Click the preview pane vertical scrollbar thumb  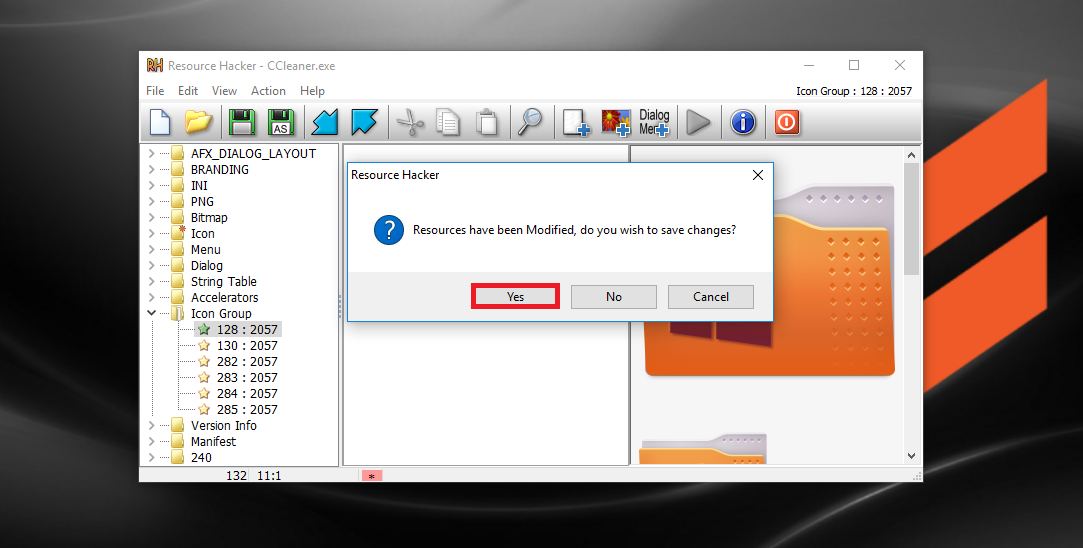click(x=911, y=219)
